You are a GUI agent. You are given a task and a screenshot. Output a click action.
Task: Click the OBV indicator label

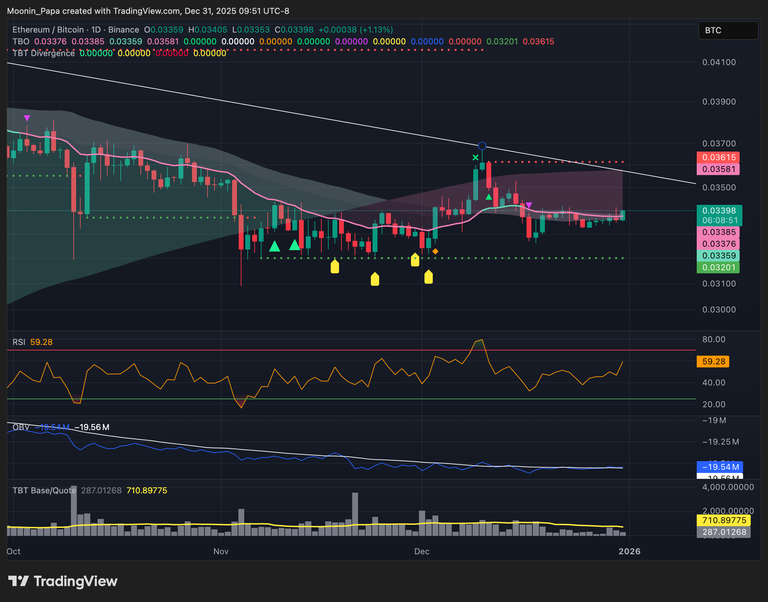[x=19, y=427]
